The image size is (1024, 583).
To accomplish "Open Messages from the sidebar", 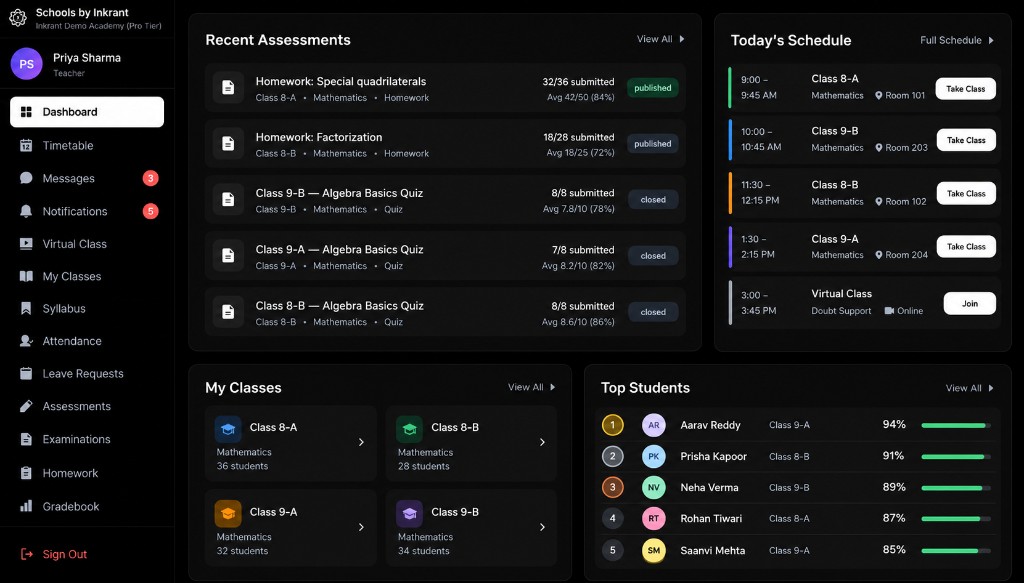I will pos(87,178).
